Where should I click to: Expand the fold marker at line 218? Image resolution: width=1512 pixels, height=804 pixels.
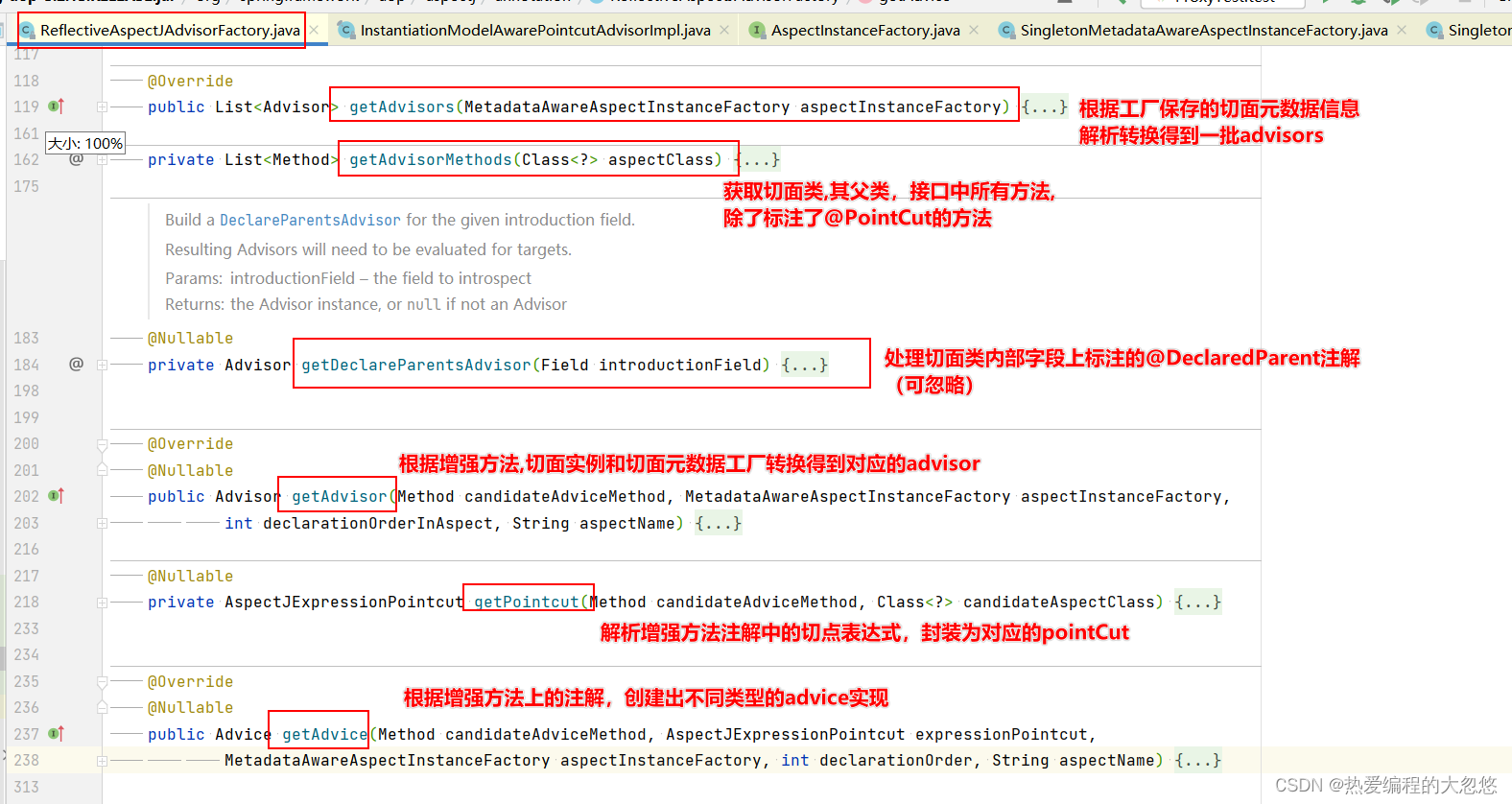tap(102, 603)
